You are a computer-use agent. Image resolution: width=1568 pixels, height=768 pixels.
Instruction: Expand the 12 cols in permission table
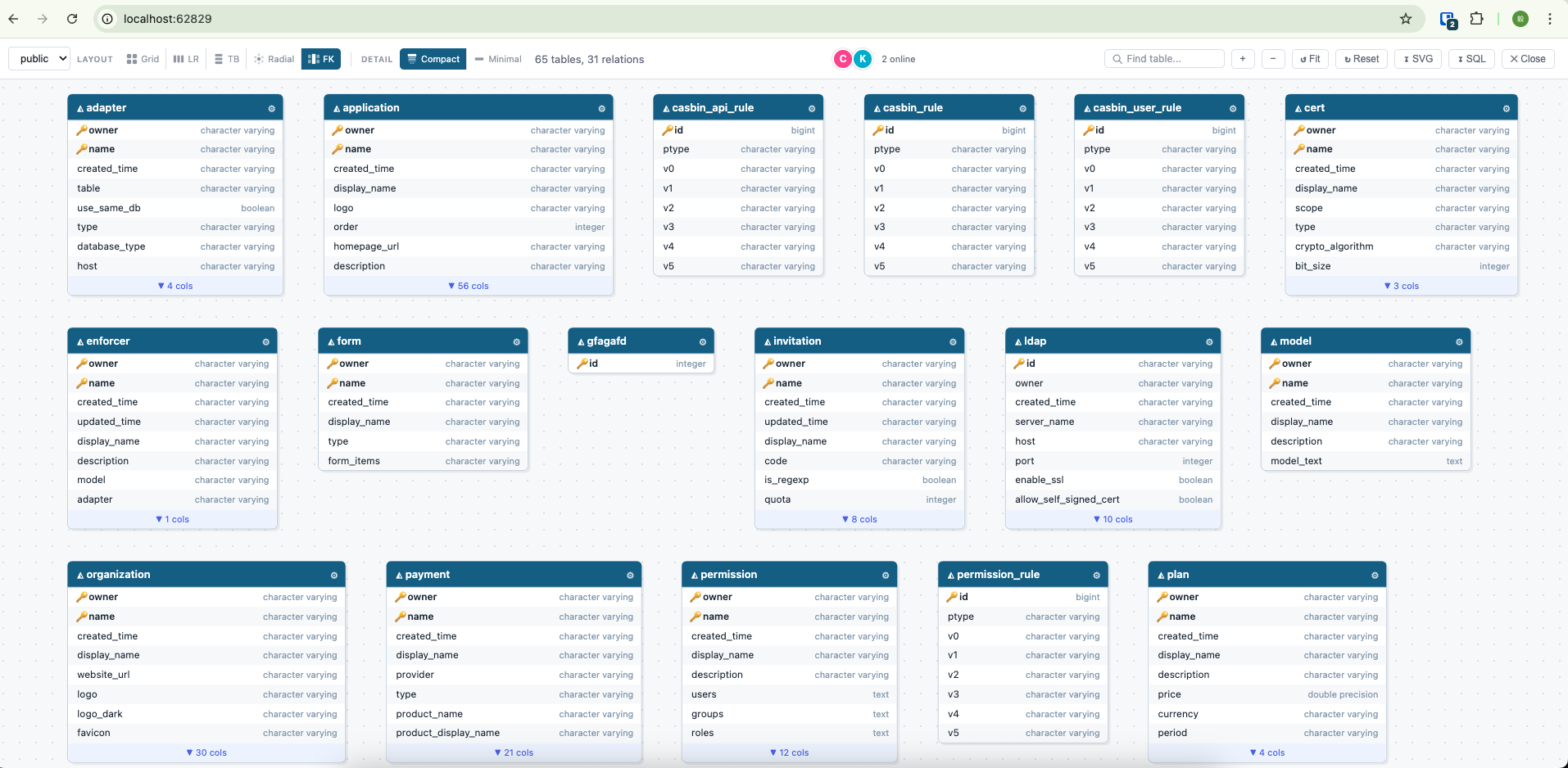click(790, 752)
